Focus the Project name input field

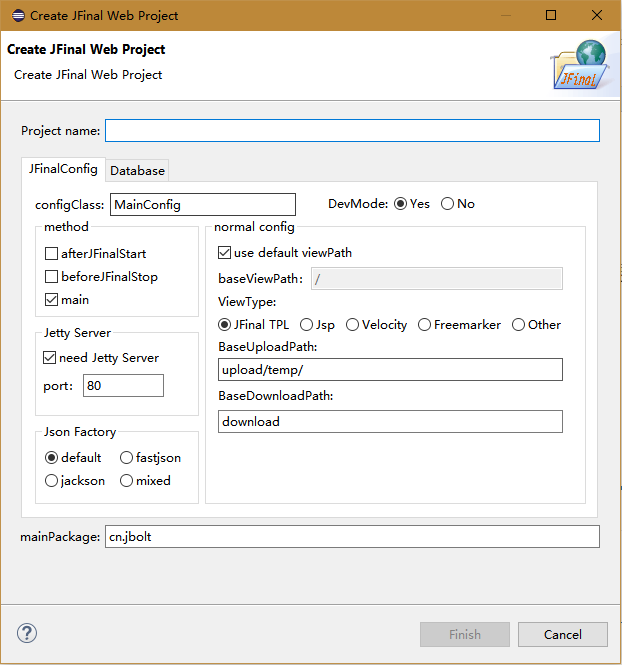point(352,131)
